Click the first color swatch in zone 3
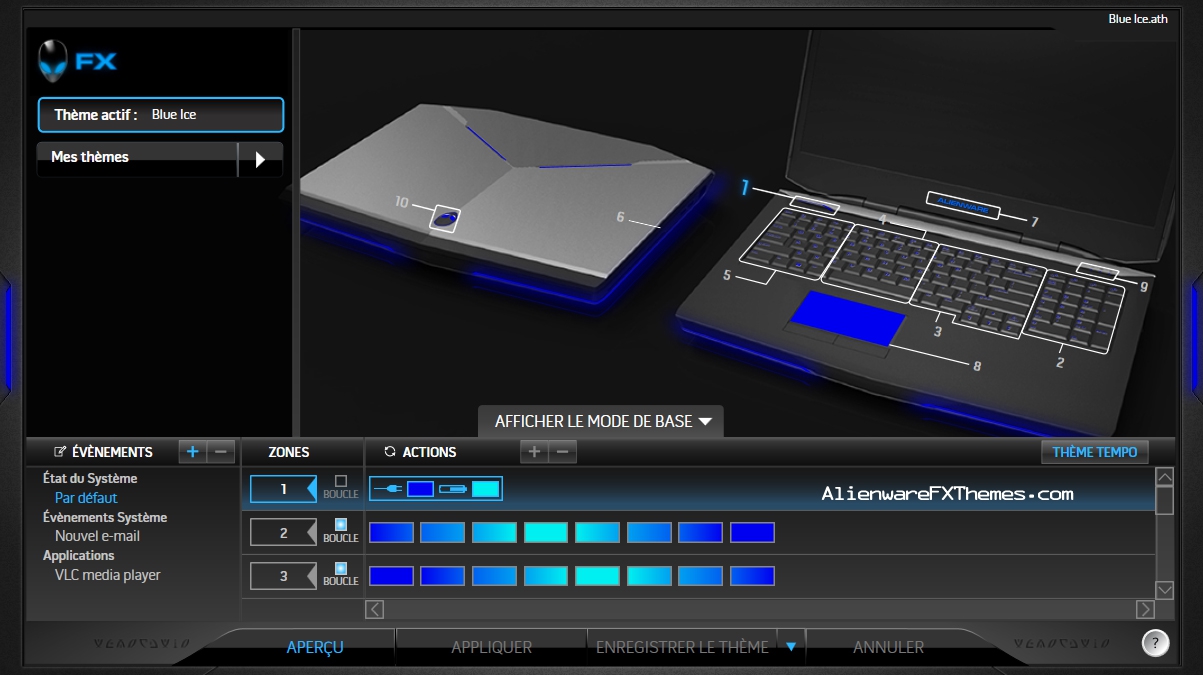1203x675 pixels. [391, 576]
